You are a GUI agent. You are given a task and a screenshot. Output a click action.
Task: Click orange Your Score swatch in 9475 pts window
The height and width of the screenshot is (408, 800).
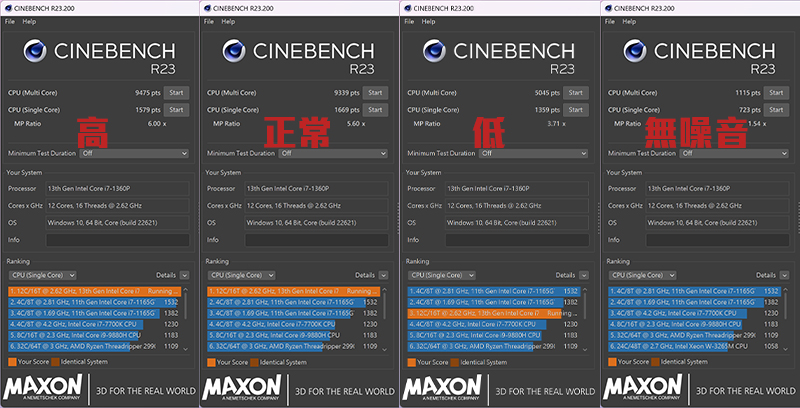pos(12,362)
